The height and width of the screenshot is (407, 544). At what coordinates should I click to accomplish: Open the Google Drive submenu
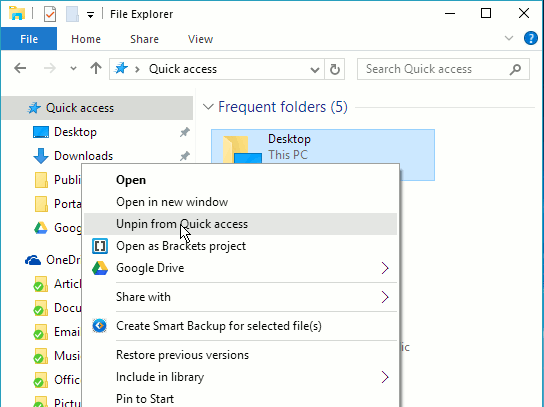point(240,268)
